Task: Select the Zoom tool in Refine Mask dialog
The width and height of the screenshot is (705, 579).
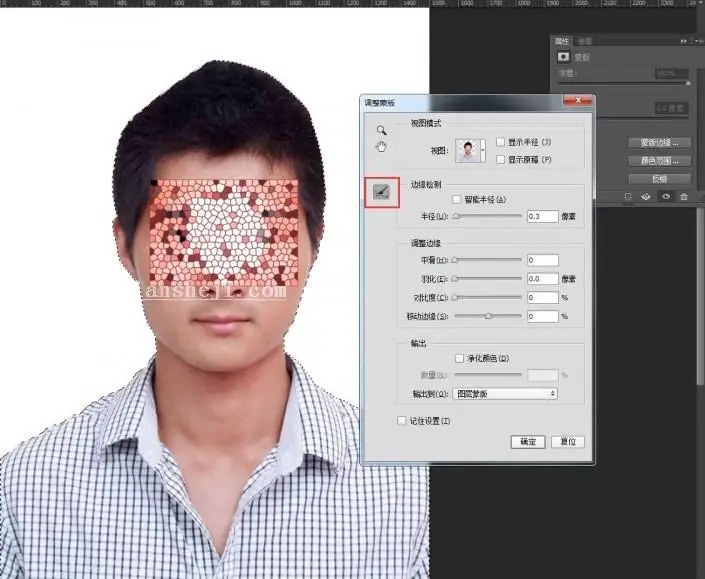Action: (x=381, y=130)
